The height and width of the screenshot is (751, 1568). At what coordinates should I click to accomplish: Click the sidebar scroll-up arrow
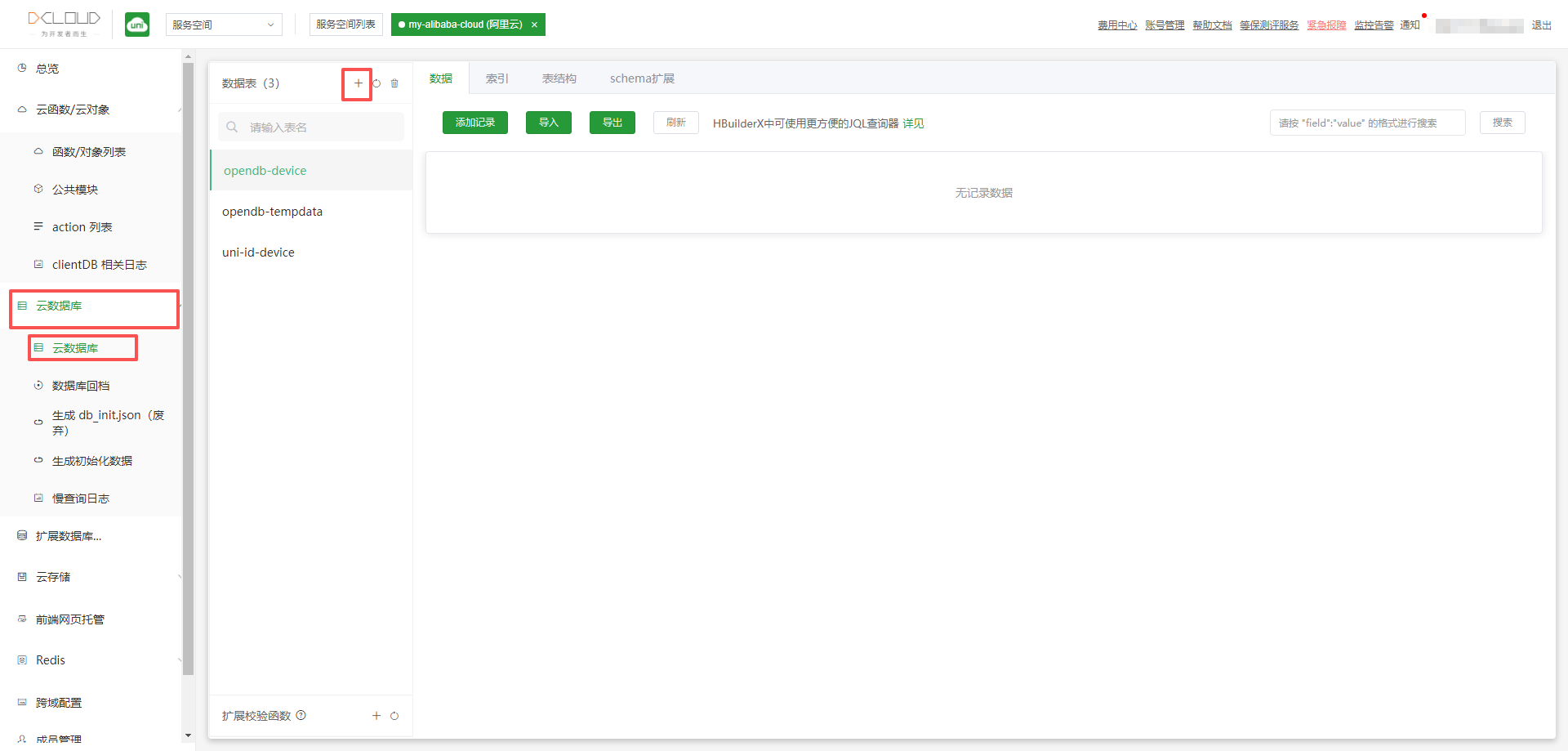[188, 57]
